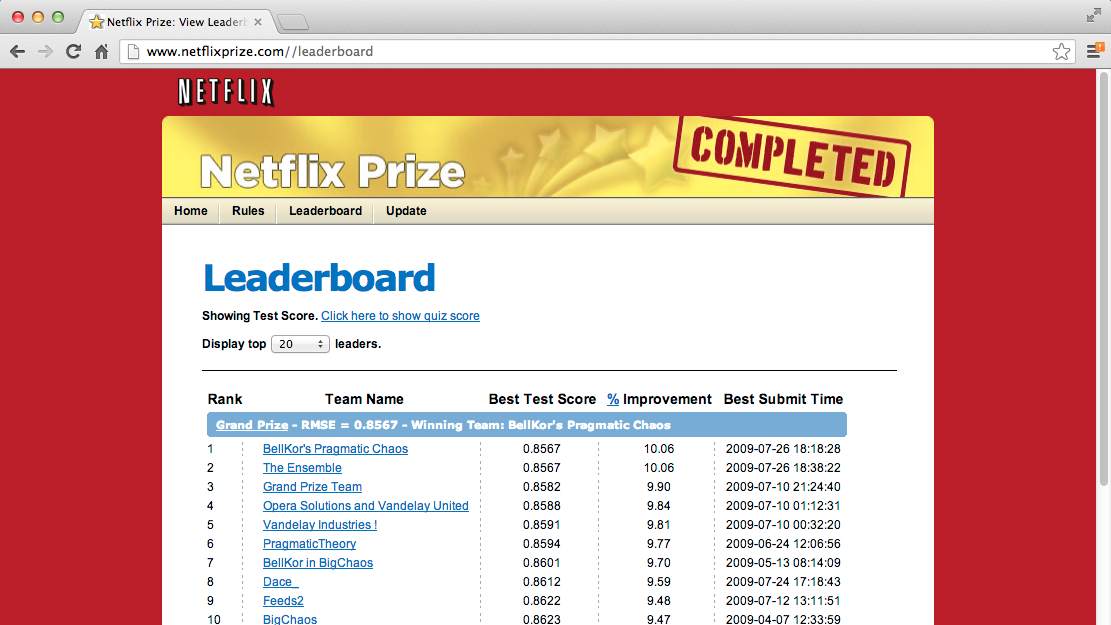Click the Netflix logo
The height and width of the screenshot is (625, 1111).
(226, 92)
